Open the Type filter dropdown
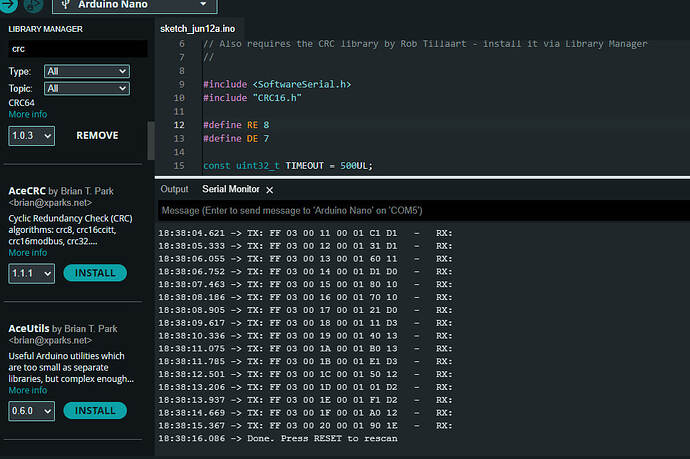The image size is (690, 459). [x=87, y=71]
